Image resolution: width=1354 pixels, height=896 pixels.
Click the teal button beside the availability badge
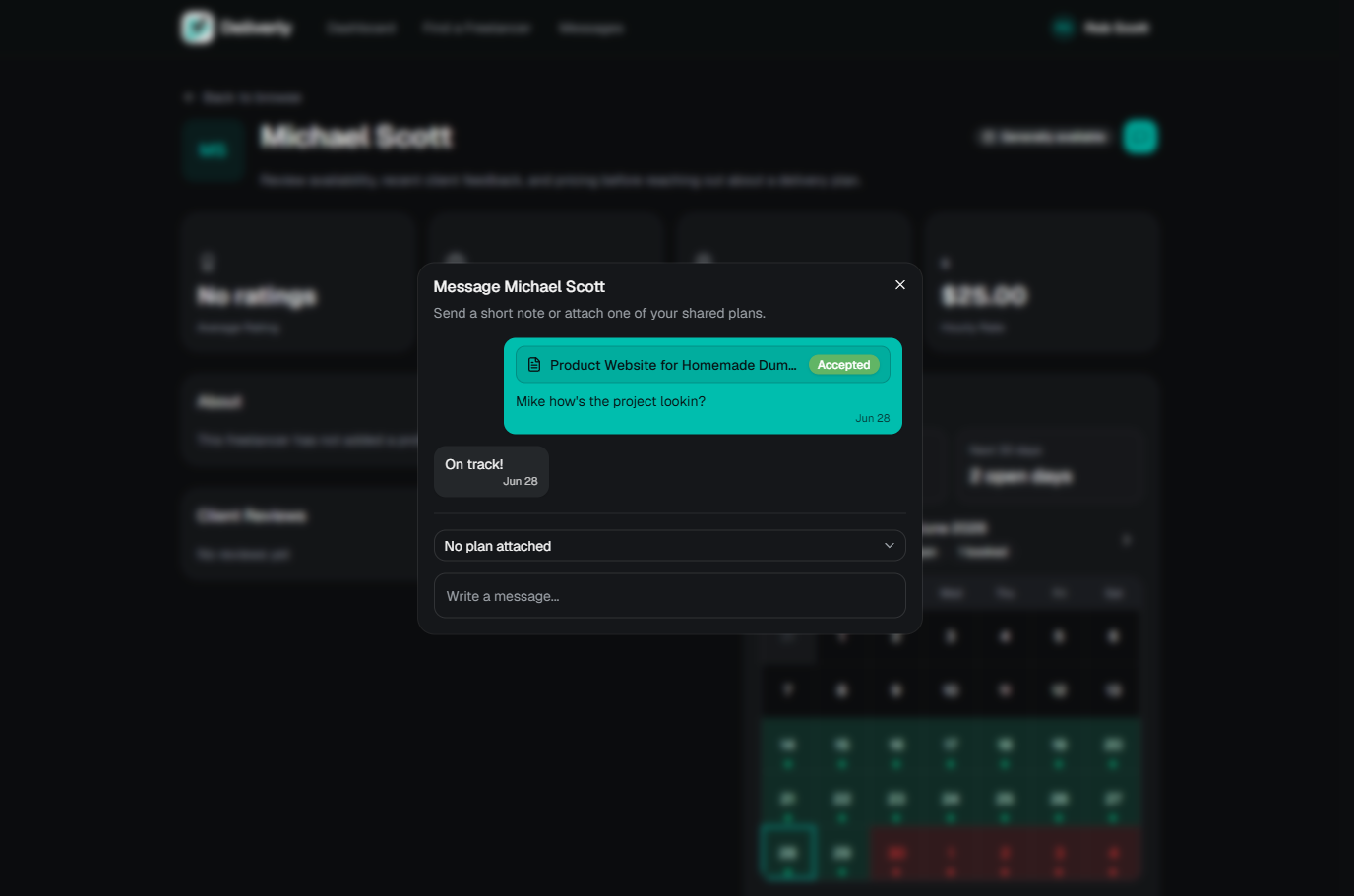coord(1140,137)
